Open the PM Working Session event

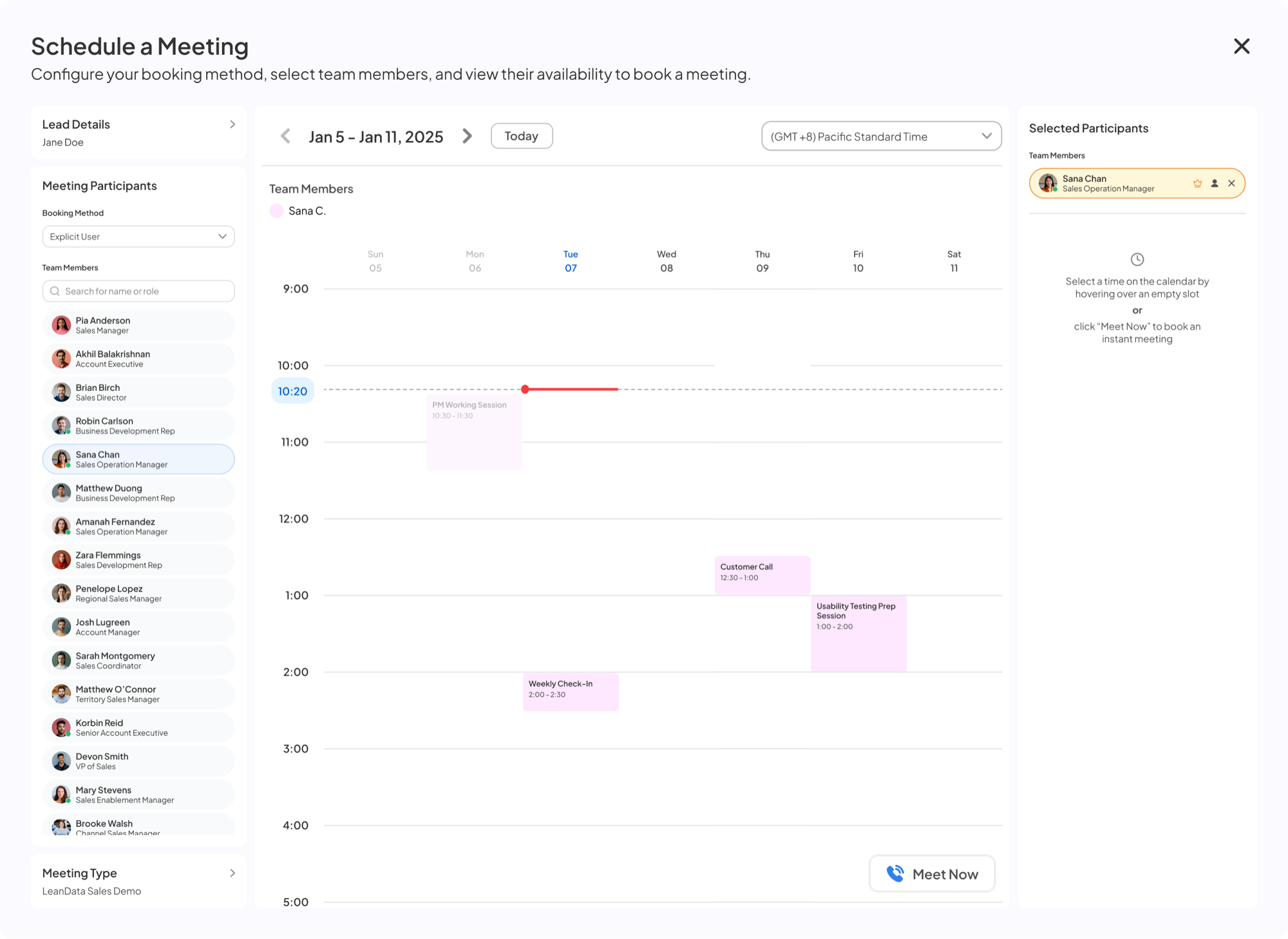[x=475, y=432]
